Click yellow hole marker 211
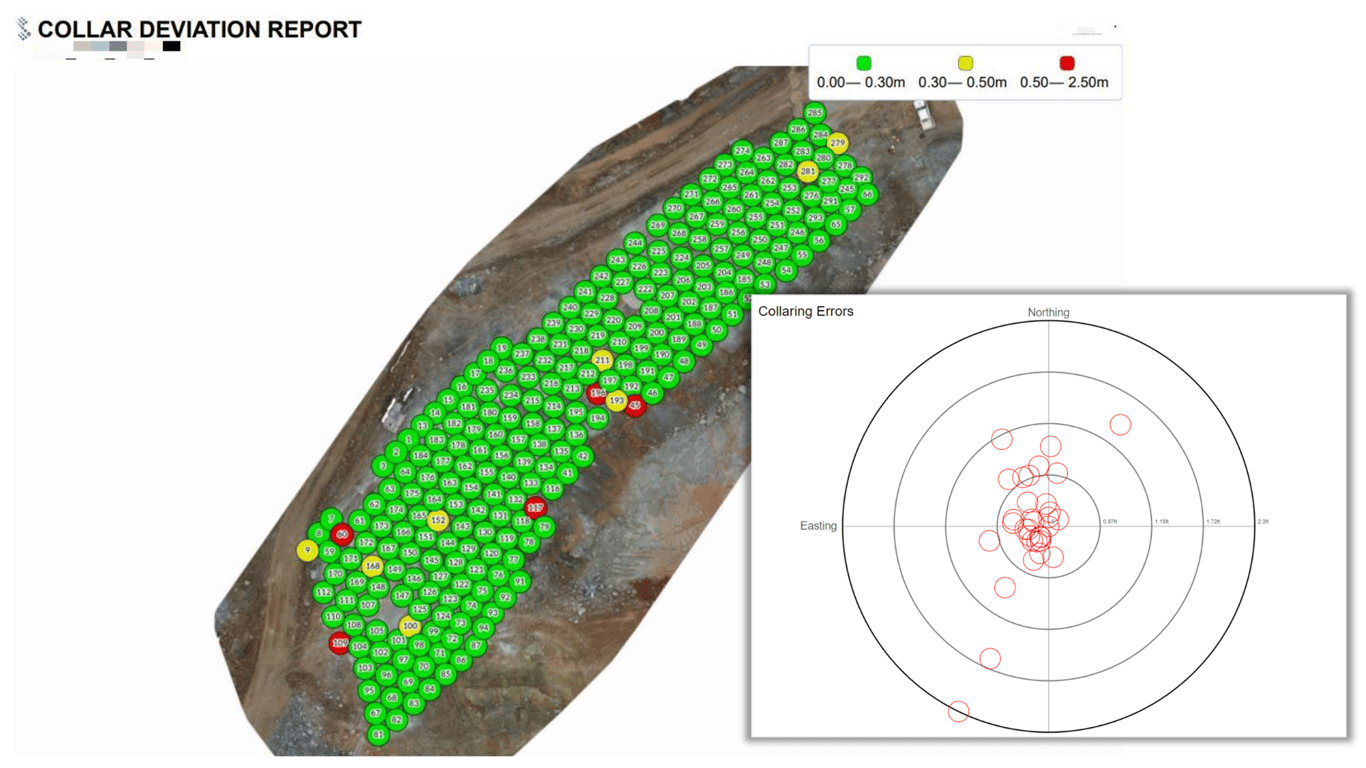The image size is (1366, 768). (x=602, y=360)
